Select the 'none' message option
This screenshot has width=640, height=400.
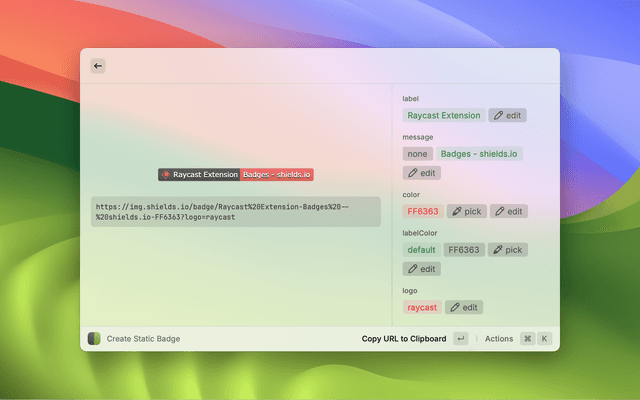pyautogui.click(x=417, y=154)
